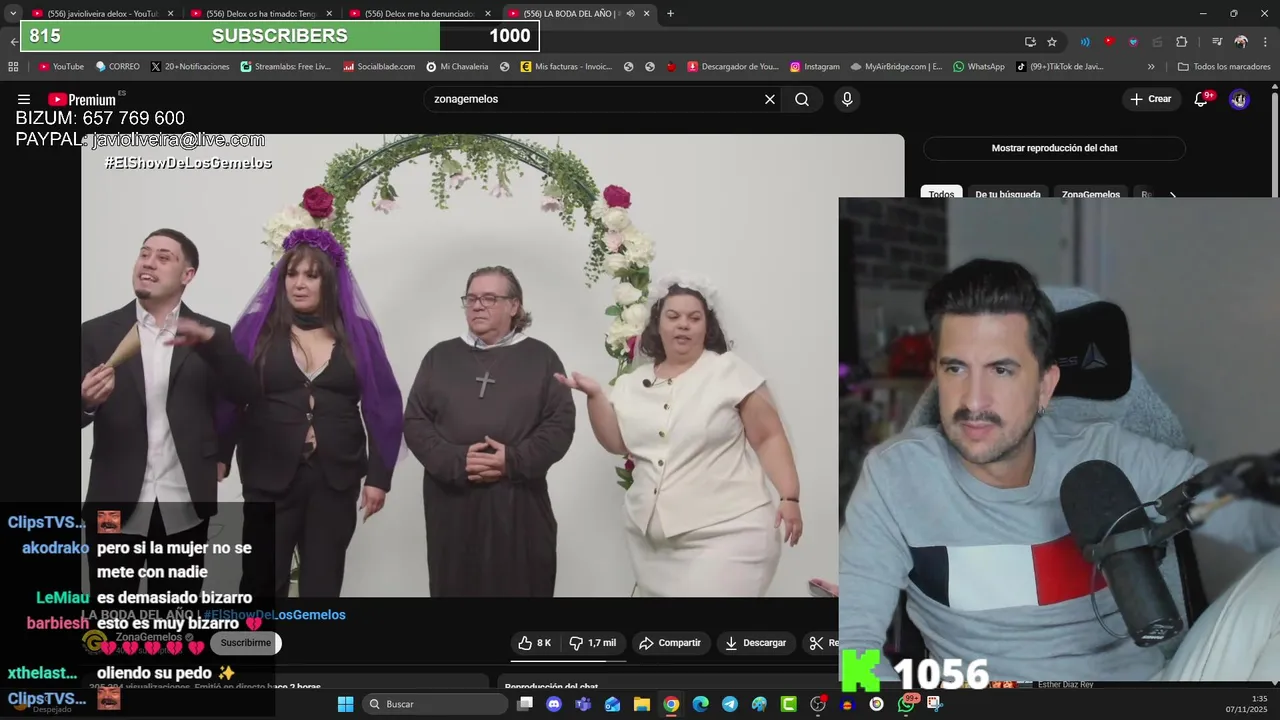
Task: Dislike the video showing 1,7 mil
Action: [x=593, y=643]
